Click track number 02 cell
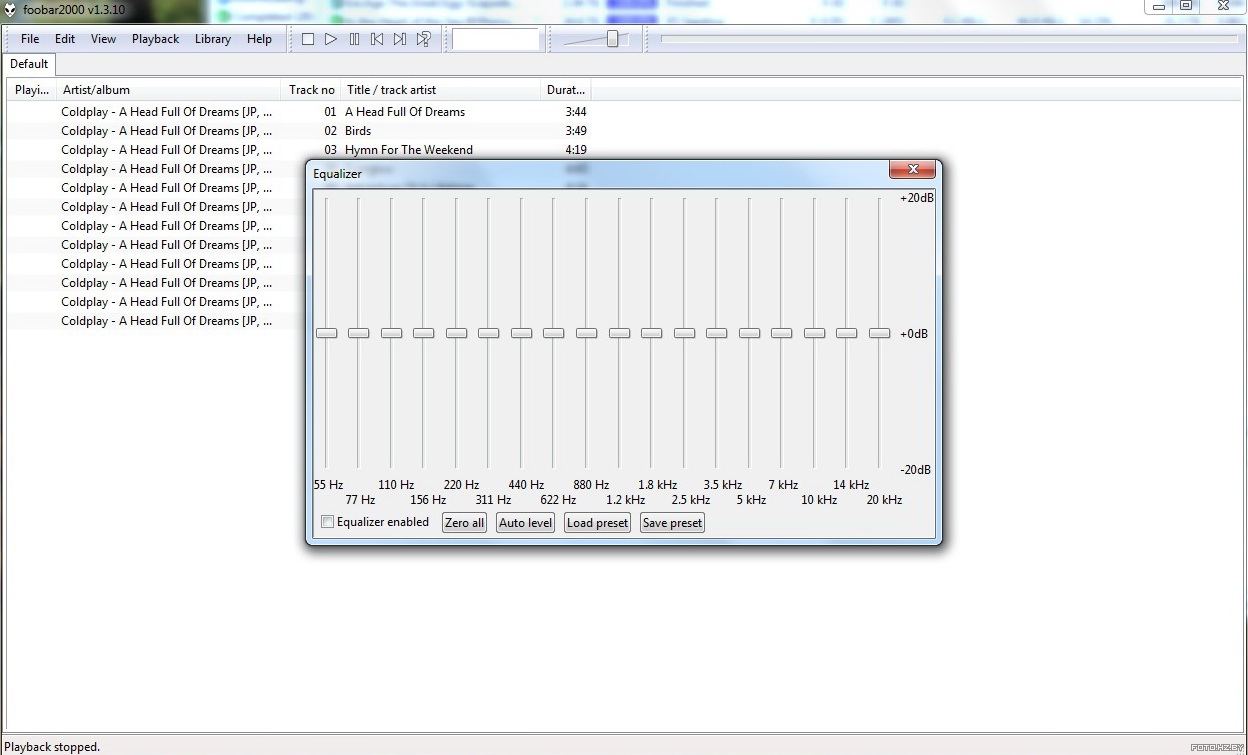1248x755 pixels. (330, 131)
